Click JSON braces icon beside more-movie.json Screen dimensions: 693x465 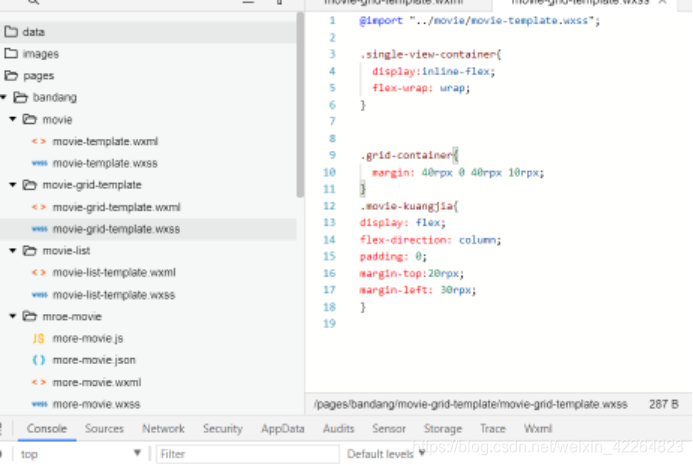(x=39, y=360)
